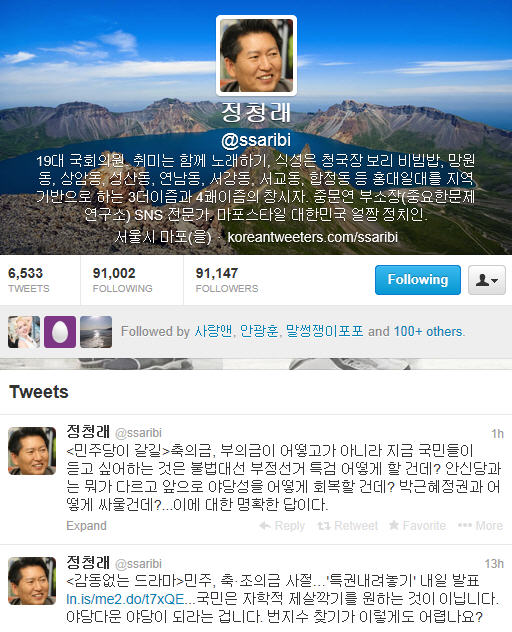The width and height of the screenshot is (512, 632).
Task: Click the avatar beside the first tweet
Action: click(x=32, y=451)
